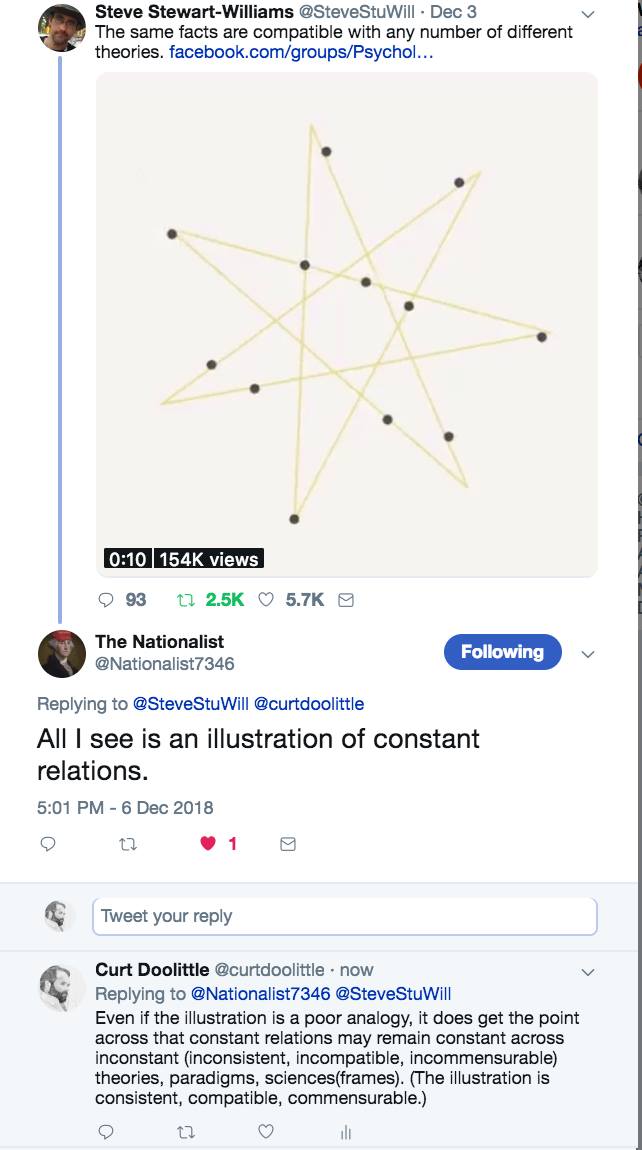642x1150 pixels.
Task: Unlike The Nationalist's tweet with red heart
Action: [x=208, y=844]
